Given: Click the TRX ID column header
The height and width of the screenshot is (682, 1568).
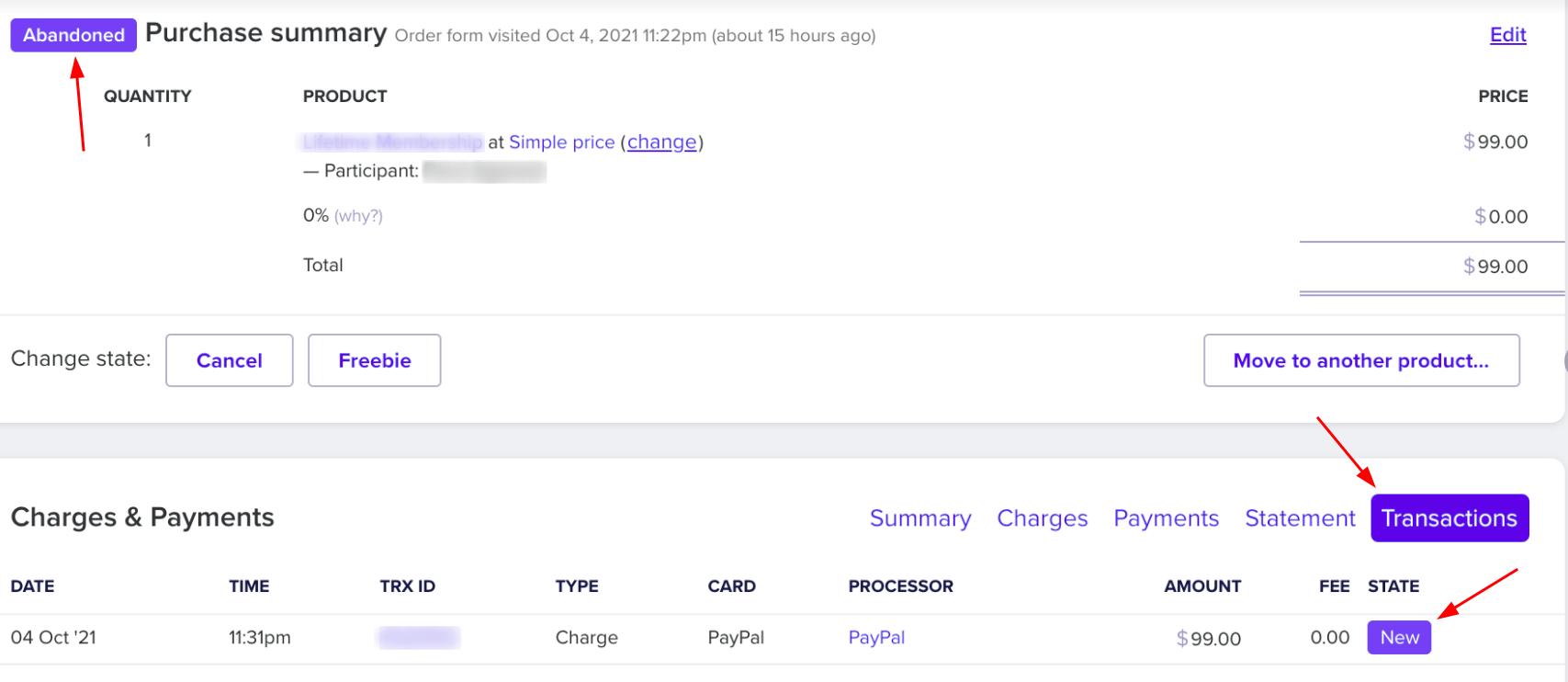Looking at the screenshot, I should pos(407,586).
